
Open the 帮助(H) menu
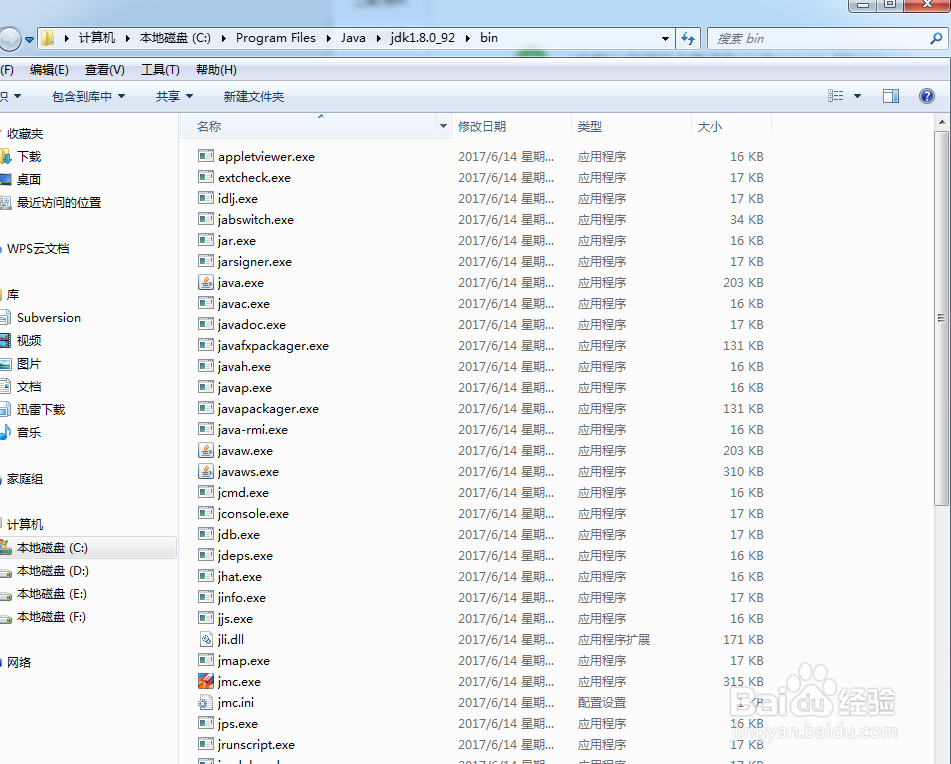click(216, 70)
